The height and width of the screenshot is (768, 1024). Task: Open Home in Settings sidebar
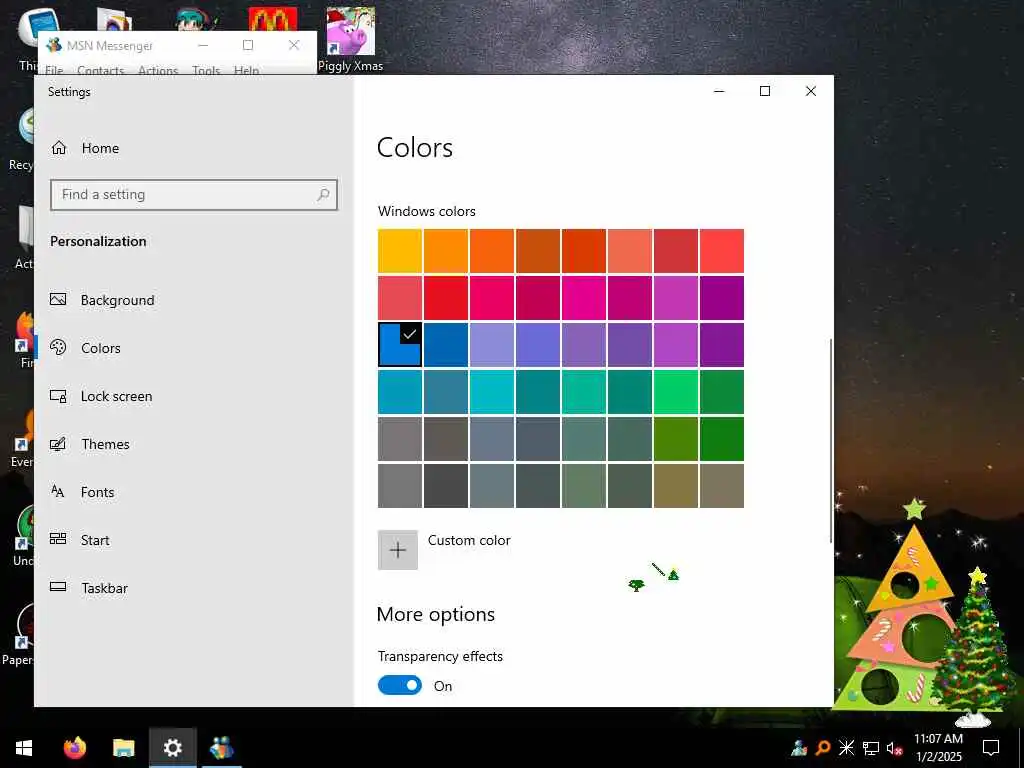tap(85, 148)
